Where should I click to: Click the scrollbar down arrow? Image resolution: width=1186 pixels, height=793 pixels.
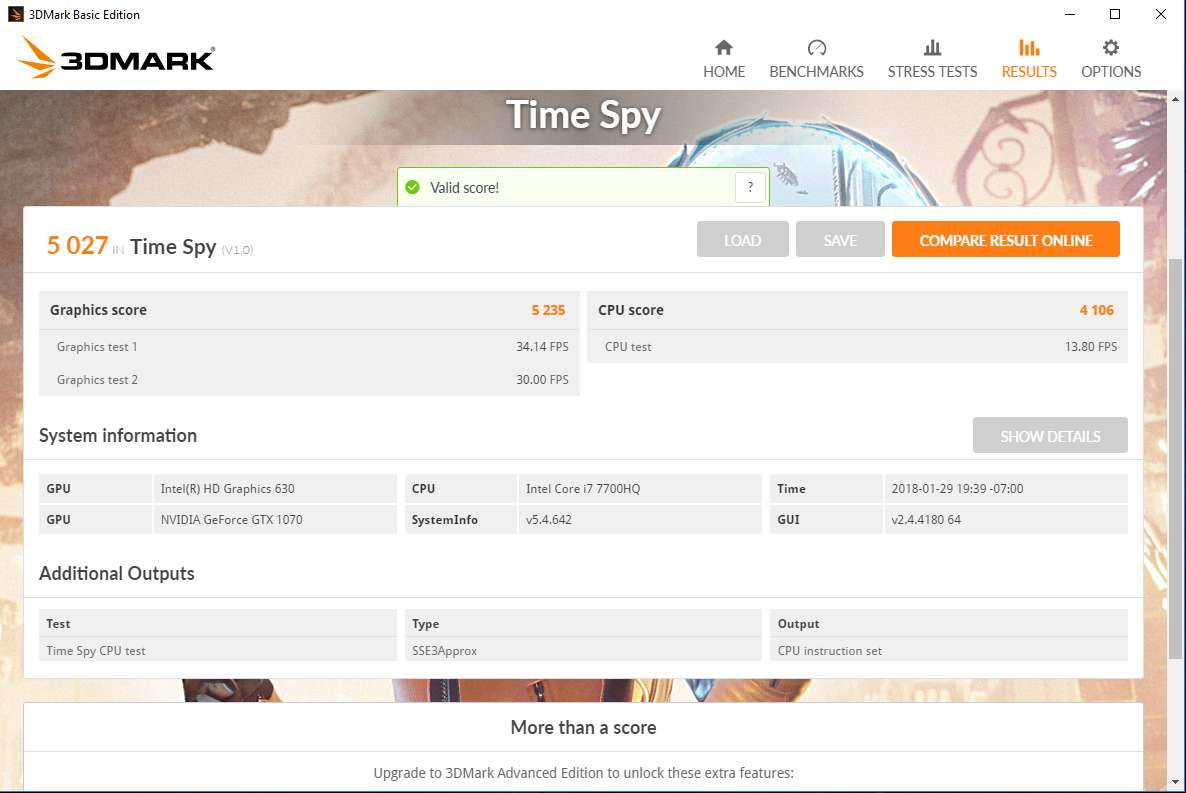(x=1176, y=783)
